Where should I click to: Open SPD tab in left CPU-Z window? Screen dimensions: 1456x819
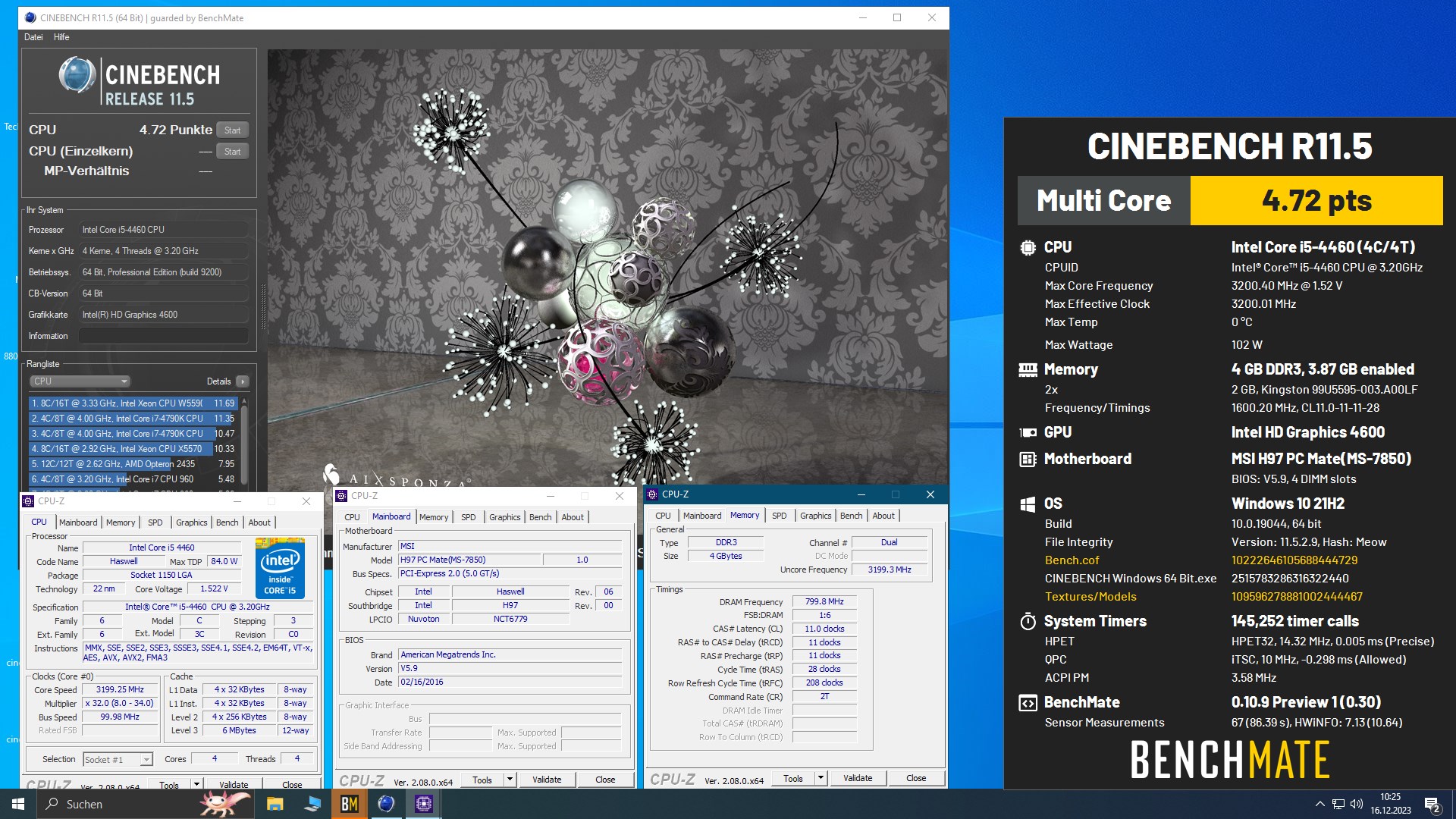pos(155,522)
